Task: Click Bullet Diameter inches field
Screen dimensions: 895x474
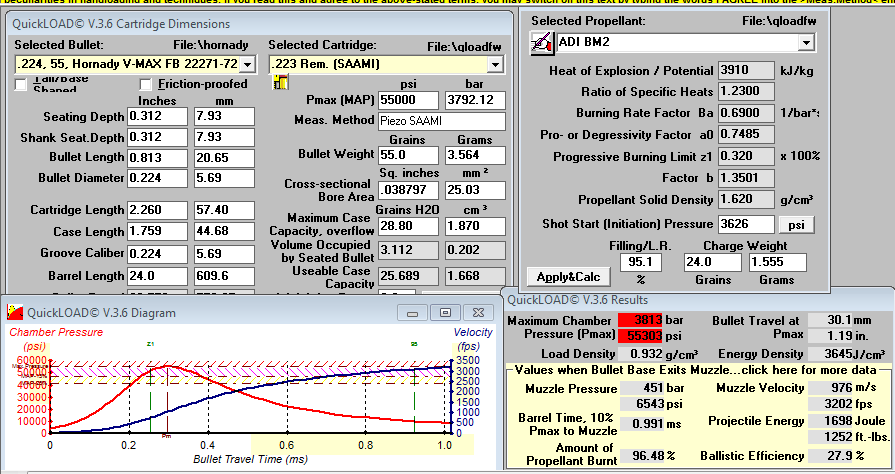Action: coord(158,178)
